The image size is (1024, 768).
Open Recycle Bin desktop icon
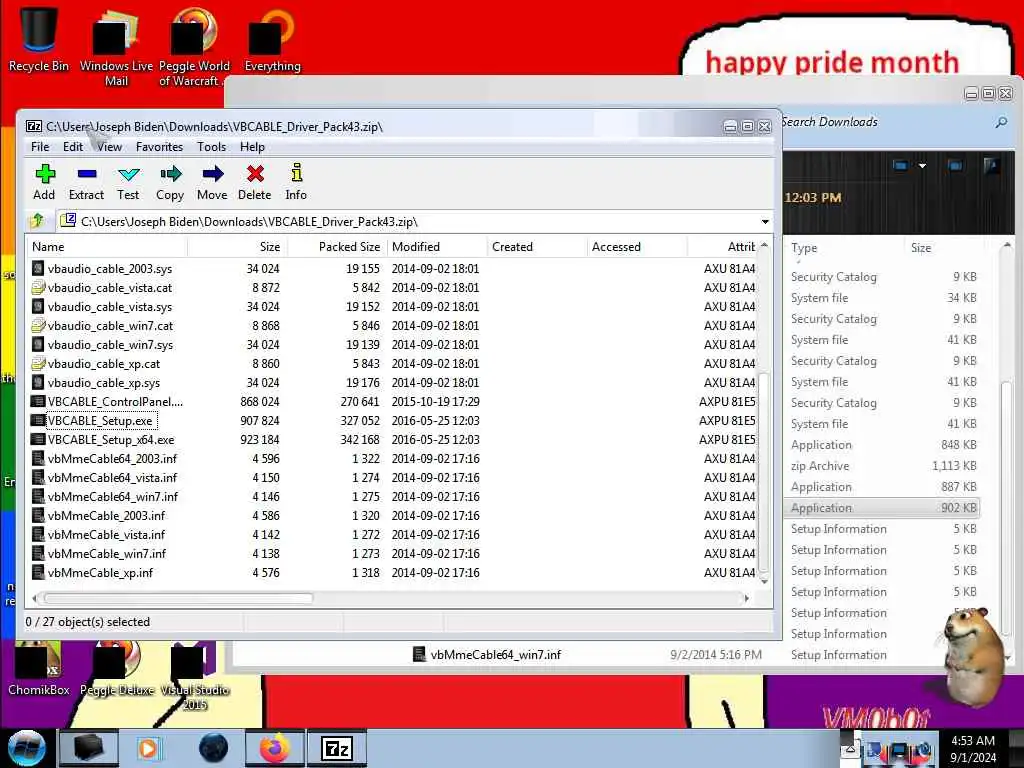tap(39, 39)
